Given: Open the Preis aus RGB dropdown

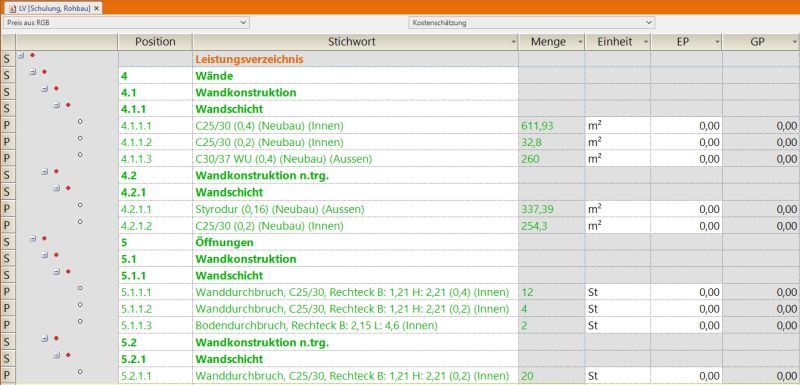Looking at the screenshot, I should click(x=127, y=22).
